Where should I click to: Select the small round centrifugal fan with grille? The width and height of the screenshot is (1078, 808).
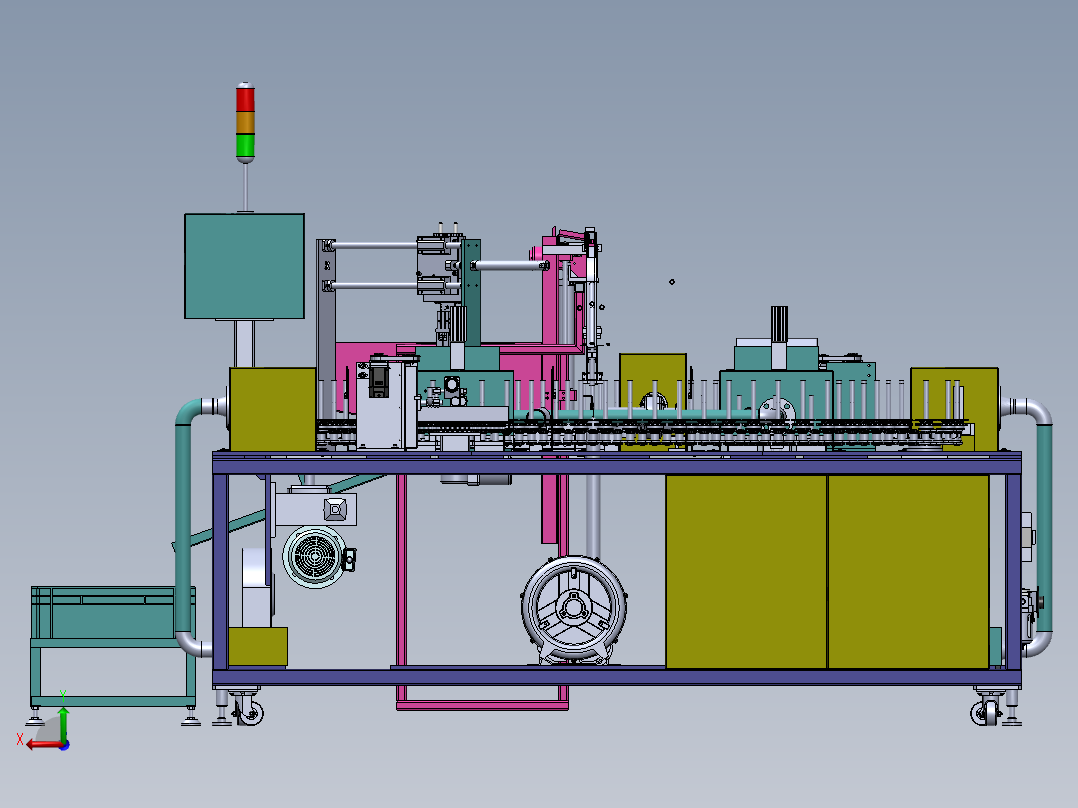tap(315, 557)
